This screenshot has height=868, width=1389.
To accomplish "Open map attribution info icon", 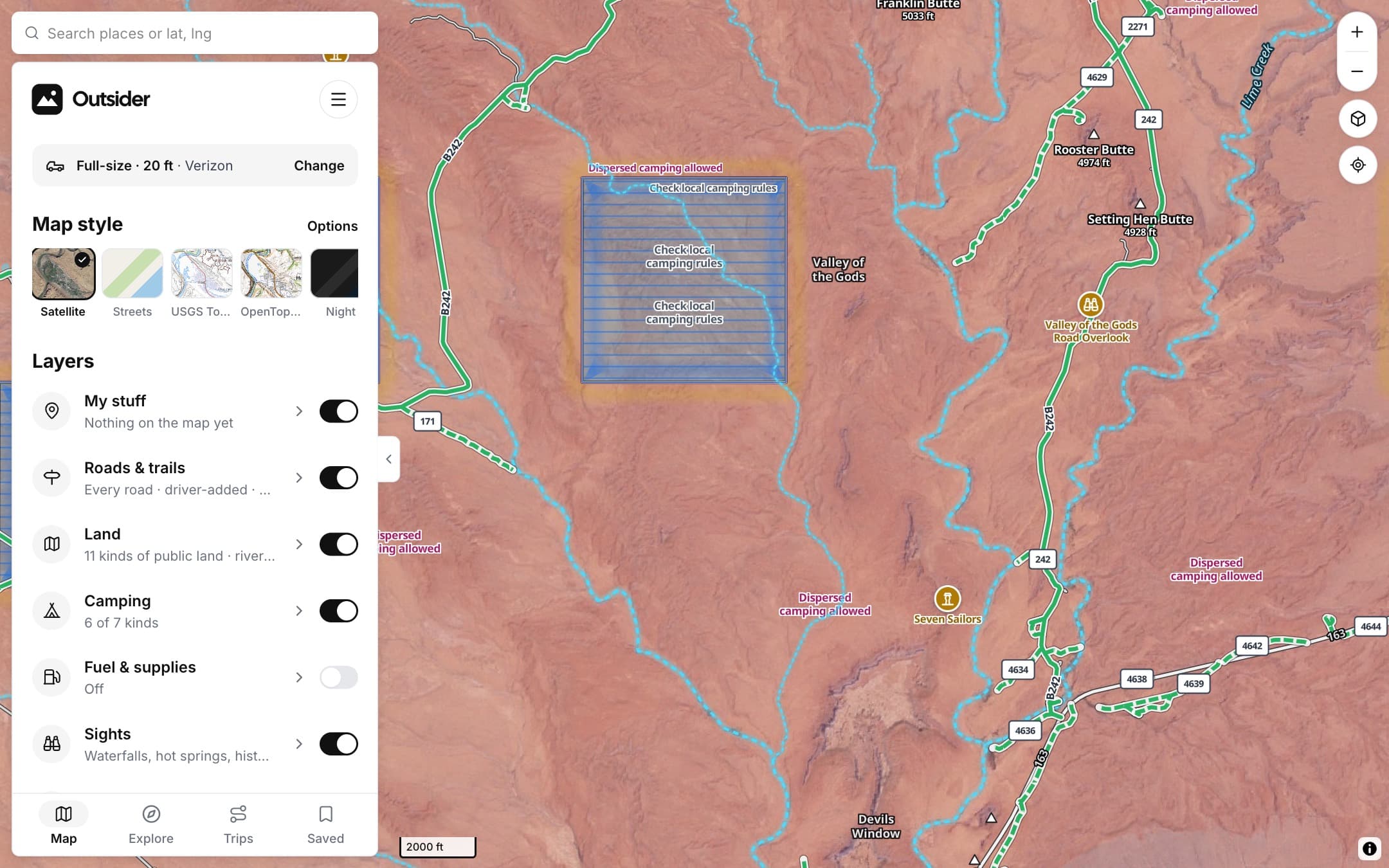I will coord(1370,849).
